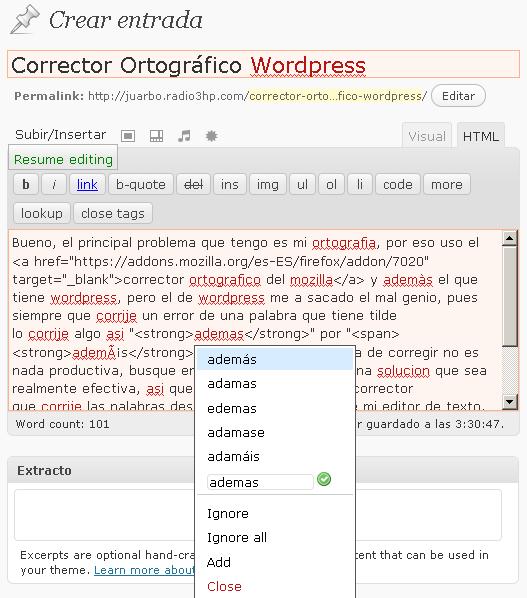Click the misspelled word ortografia in editor
Screen dimensions: 527x598
(x=344, y=243)
